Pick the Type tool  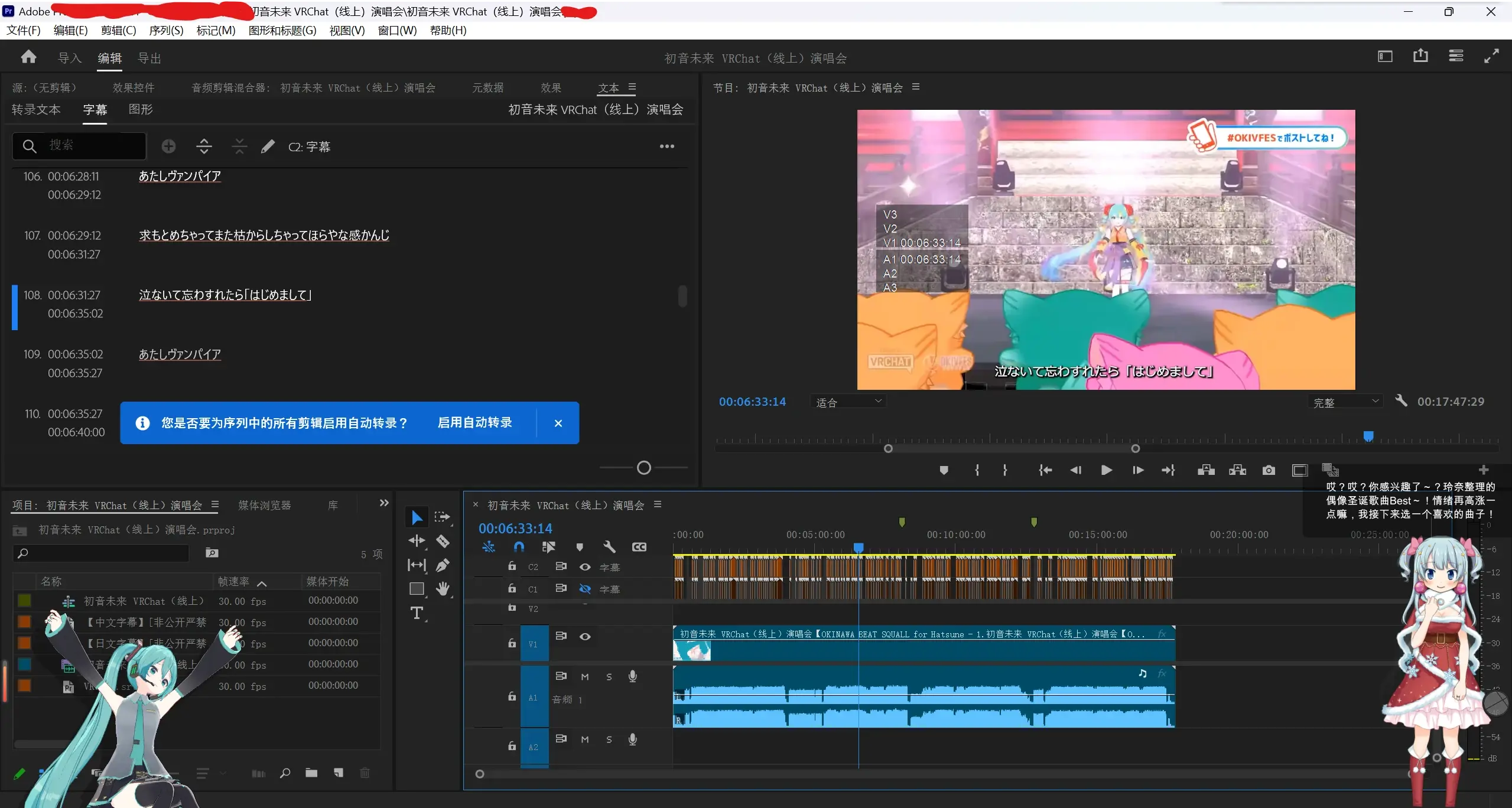tap(417, 613)
